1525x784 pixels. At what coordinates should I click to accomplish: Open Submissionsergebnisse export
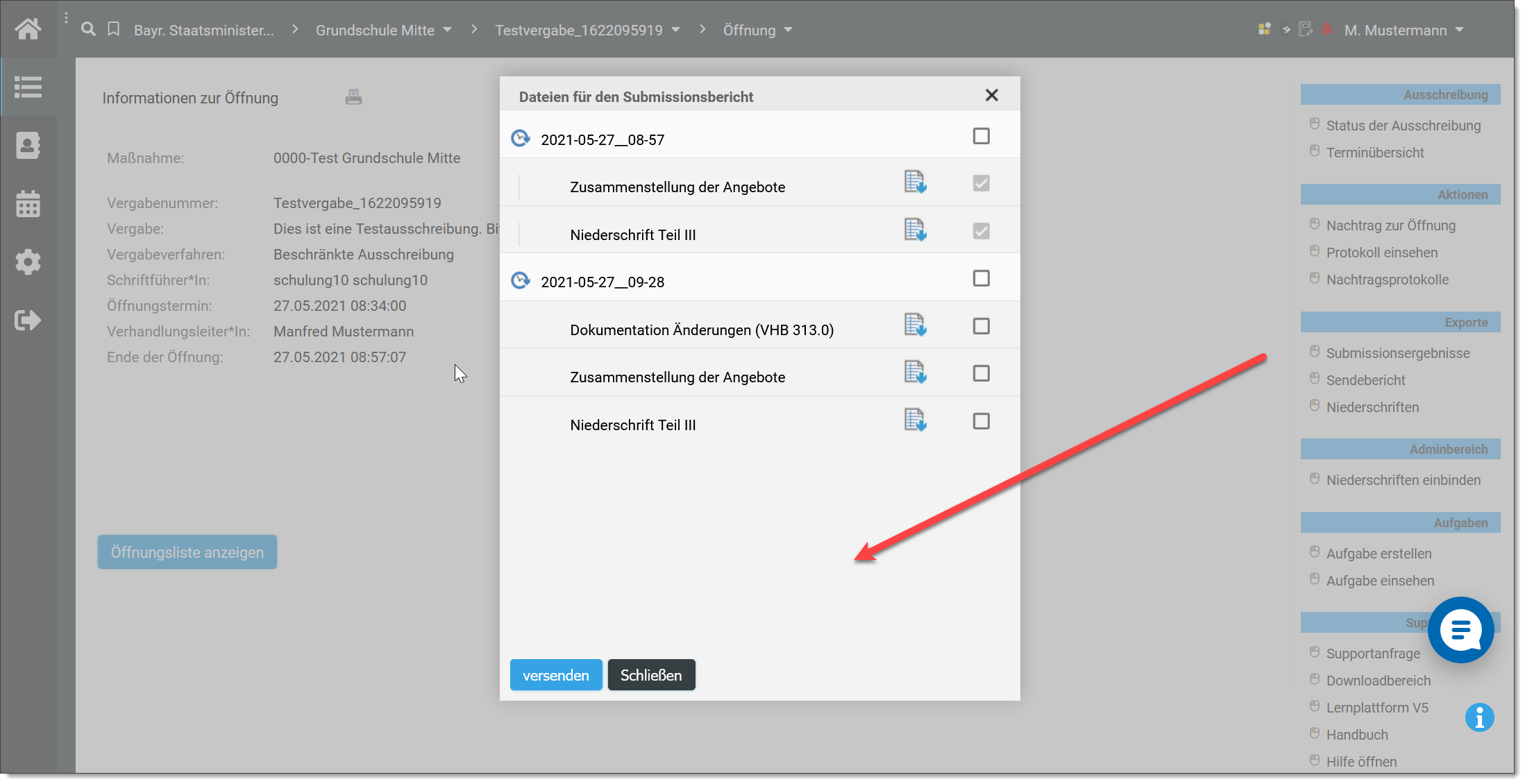pyautogui.click(x=1398, y=353)
